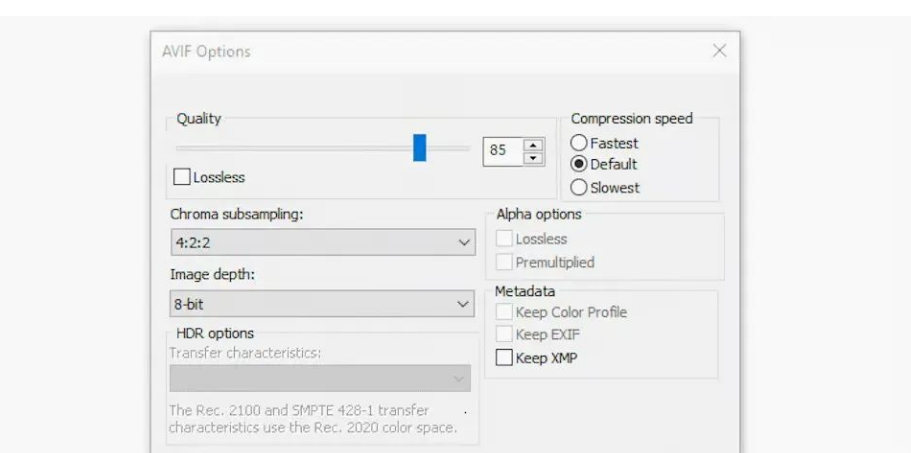911x453 pixels.
Task: Click the Quality value field showing 85
Action: coord(502,151)
